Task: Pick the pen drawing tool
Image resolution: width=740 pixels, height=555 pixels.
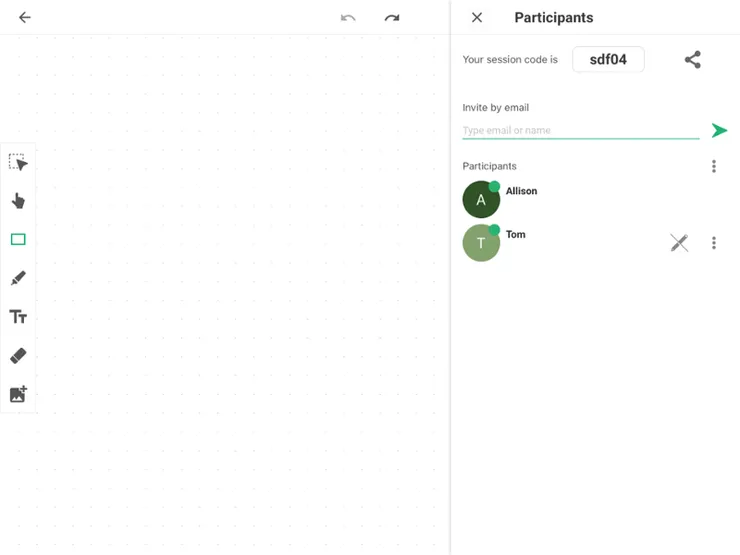Action: pos(18,278)
